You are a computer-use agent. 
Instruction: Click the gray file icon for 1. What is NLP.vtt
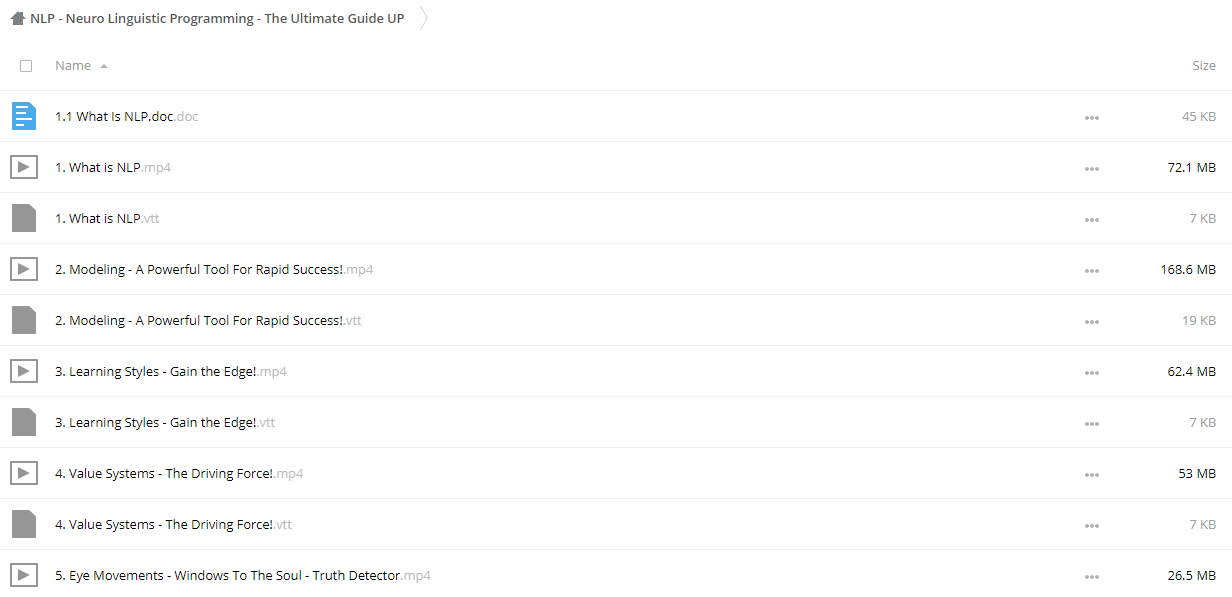(24, 218)
